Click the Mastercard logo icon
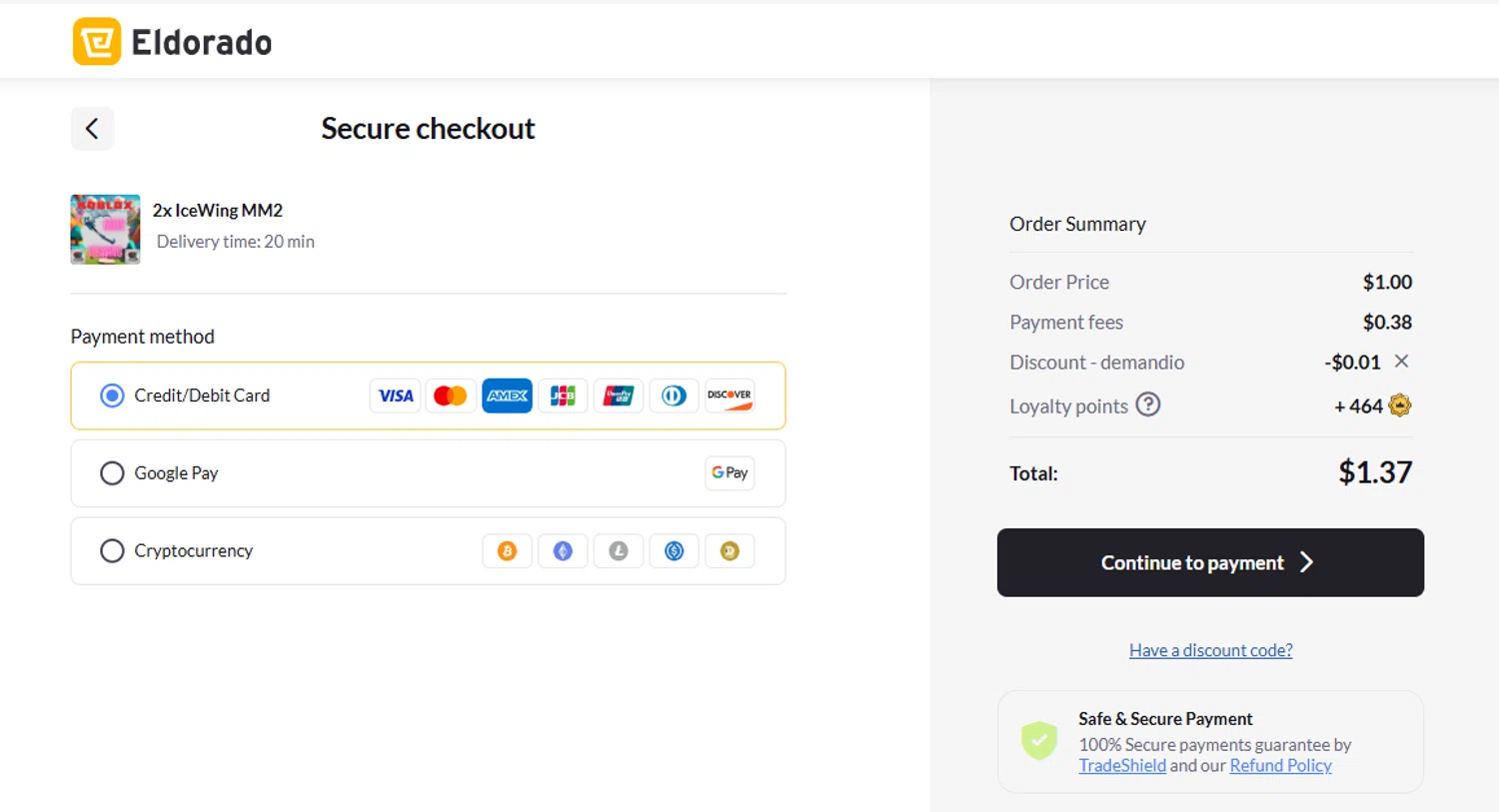Viewport: 1499px width, 812px height. coord(451,396)
